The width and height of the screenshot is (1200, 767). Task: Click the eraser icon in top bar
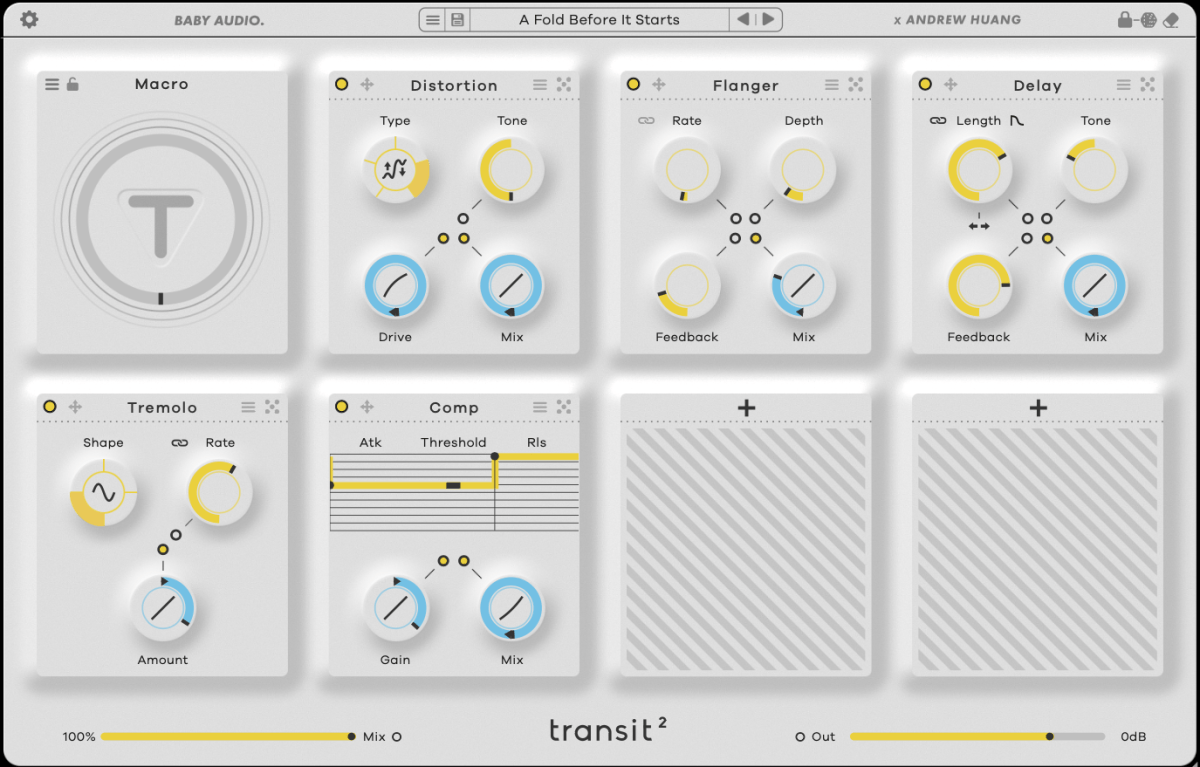point(1173,20)
